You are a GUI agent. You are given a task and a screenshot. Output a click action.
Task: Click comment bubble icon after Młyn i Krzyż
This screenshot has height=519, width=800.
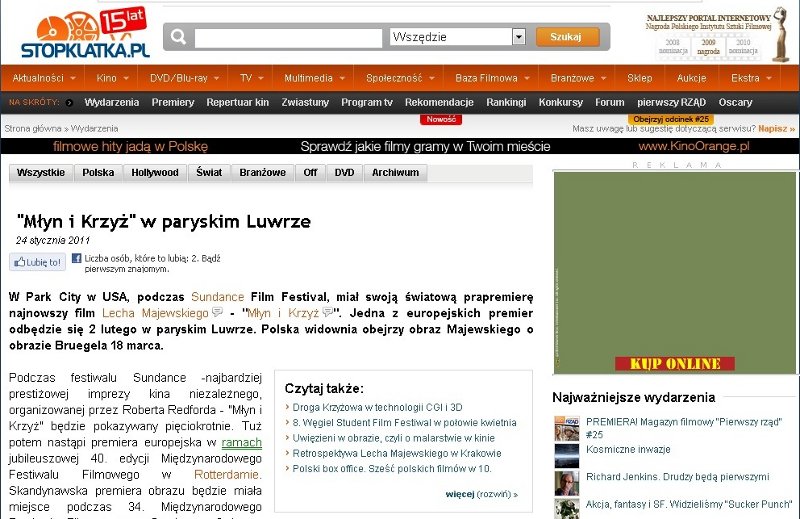[328, 313]
